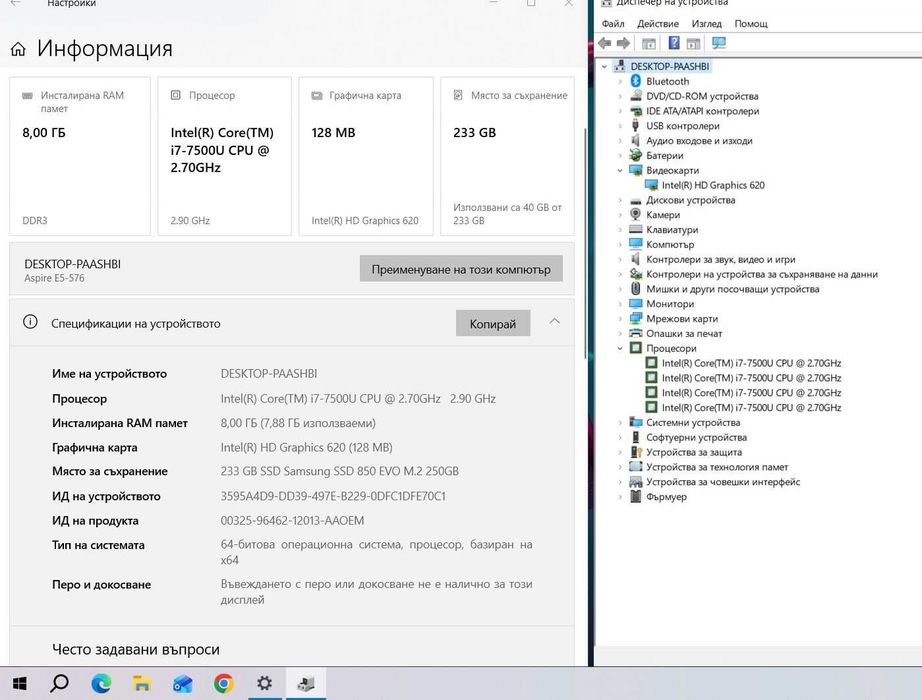This screenshot has width=922, height=700.
Task: Expand the Софтуерни устройства node
Action: (619, 437)
